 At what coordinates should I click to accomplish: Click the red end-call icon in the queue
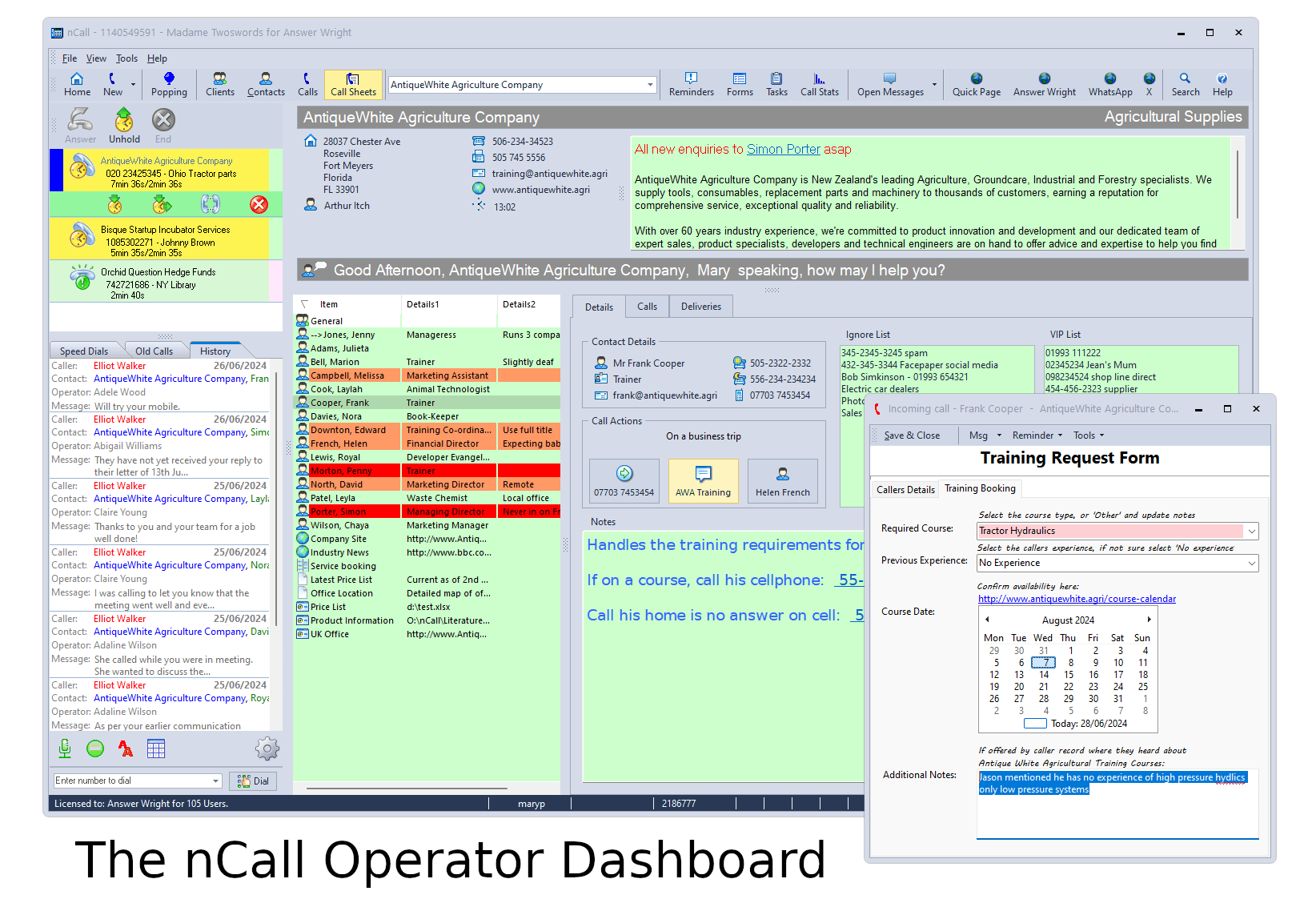point(259,205)
